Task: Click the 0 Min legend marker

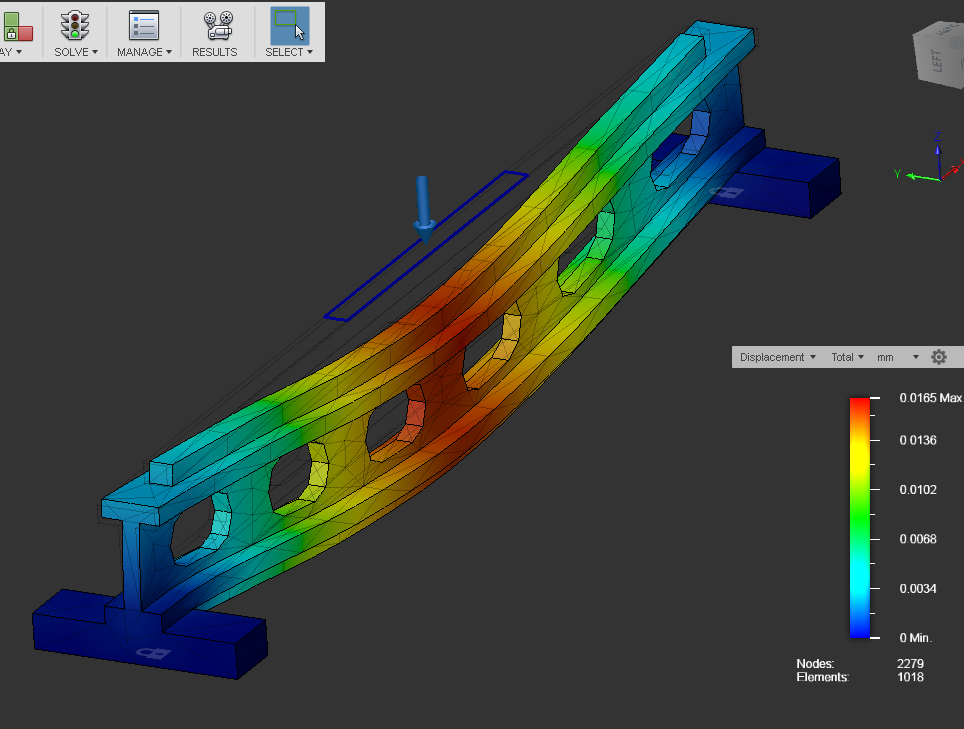Action: tap(915, 638)
